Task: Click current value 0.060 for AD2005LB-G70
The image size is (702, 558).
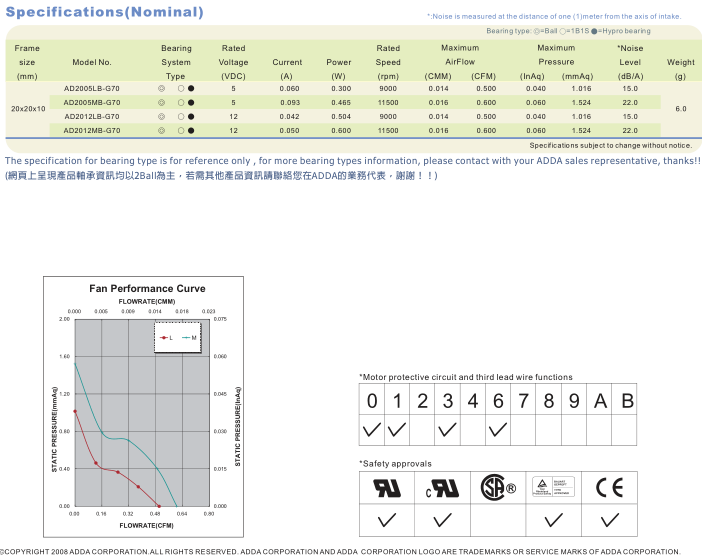Action: pyautogui.click(x=289, y=89)
